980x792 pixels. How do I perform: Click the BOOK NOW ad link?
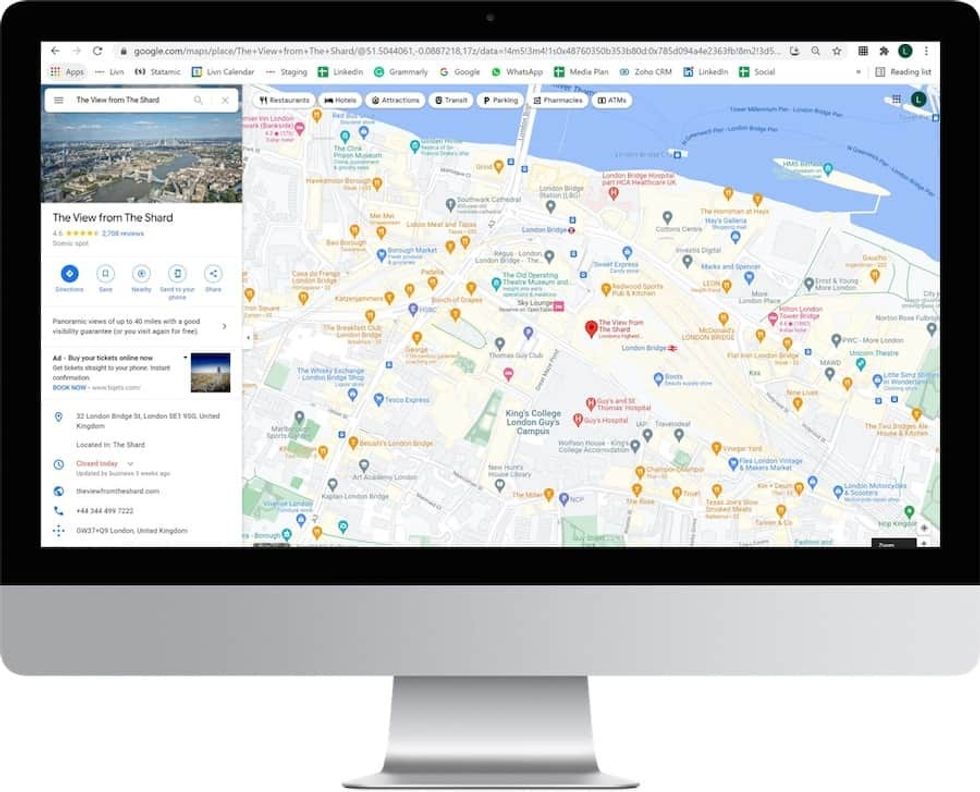pyautogui.click(x=69, y=386)
